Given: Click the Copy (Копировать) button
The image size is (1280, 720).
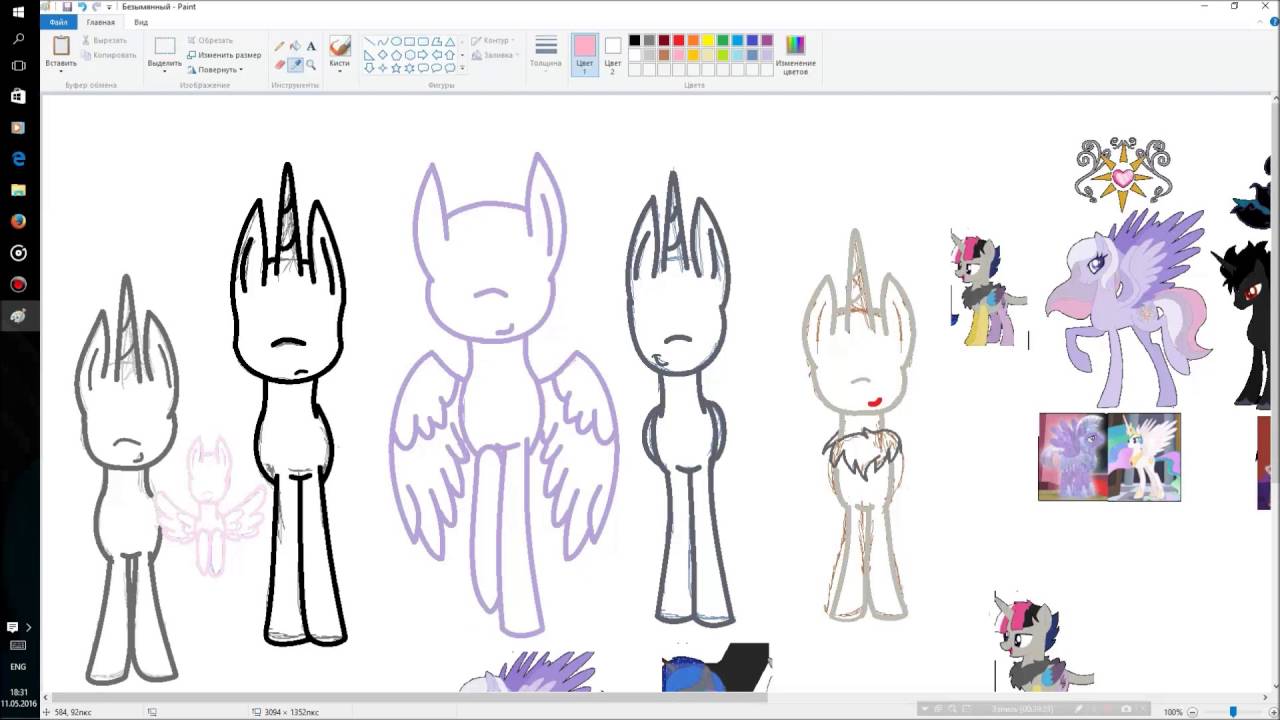Looking at the screenshot, I should pyautogui.click(x=108, y=55).
